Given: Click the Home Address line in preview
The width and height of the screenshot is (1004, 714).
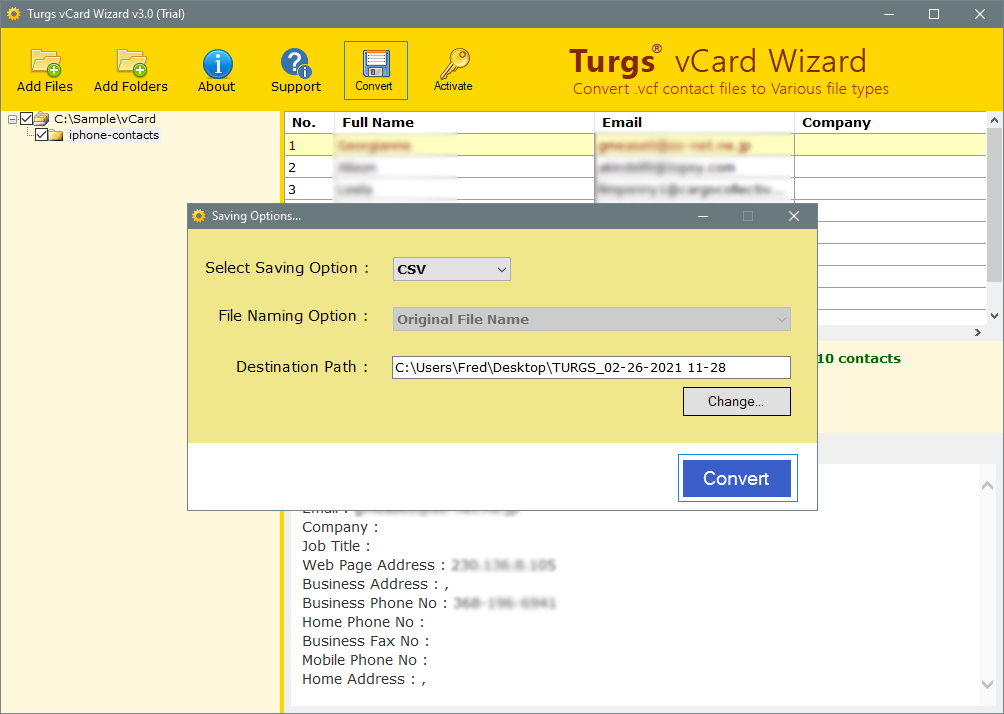Looking at the screenshot, I should click(364, 679).
